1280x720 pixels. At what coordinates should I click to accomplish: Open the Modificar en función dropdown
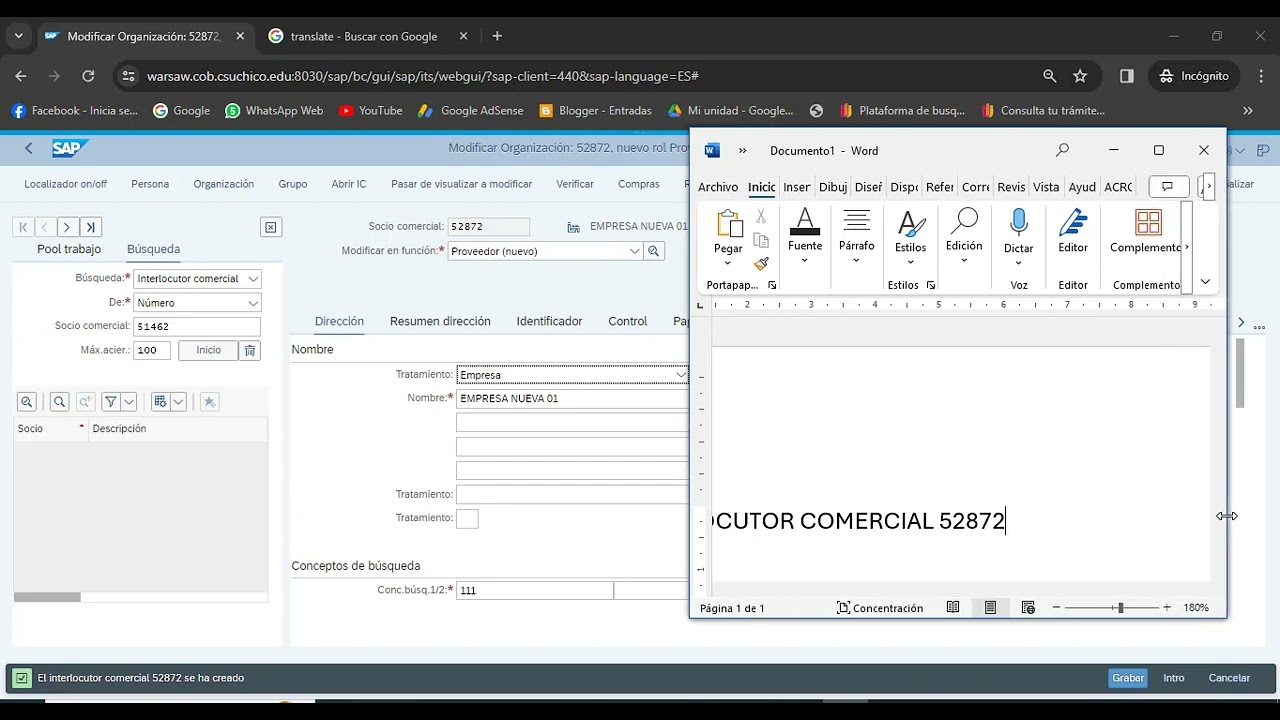coord(634,251)
